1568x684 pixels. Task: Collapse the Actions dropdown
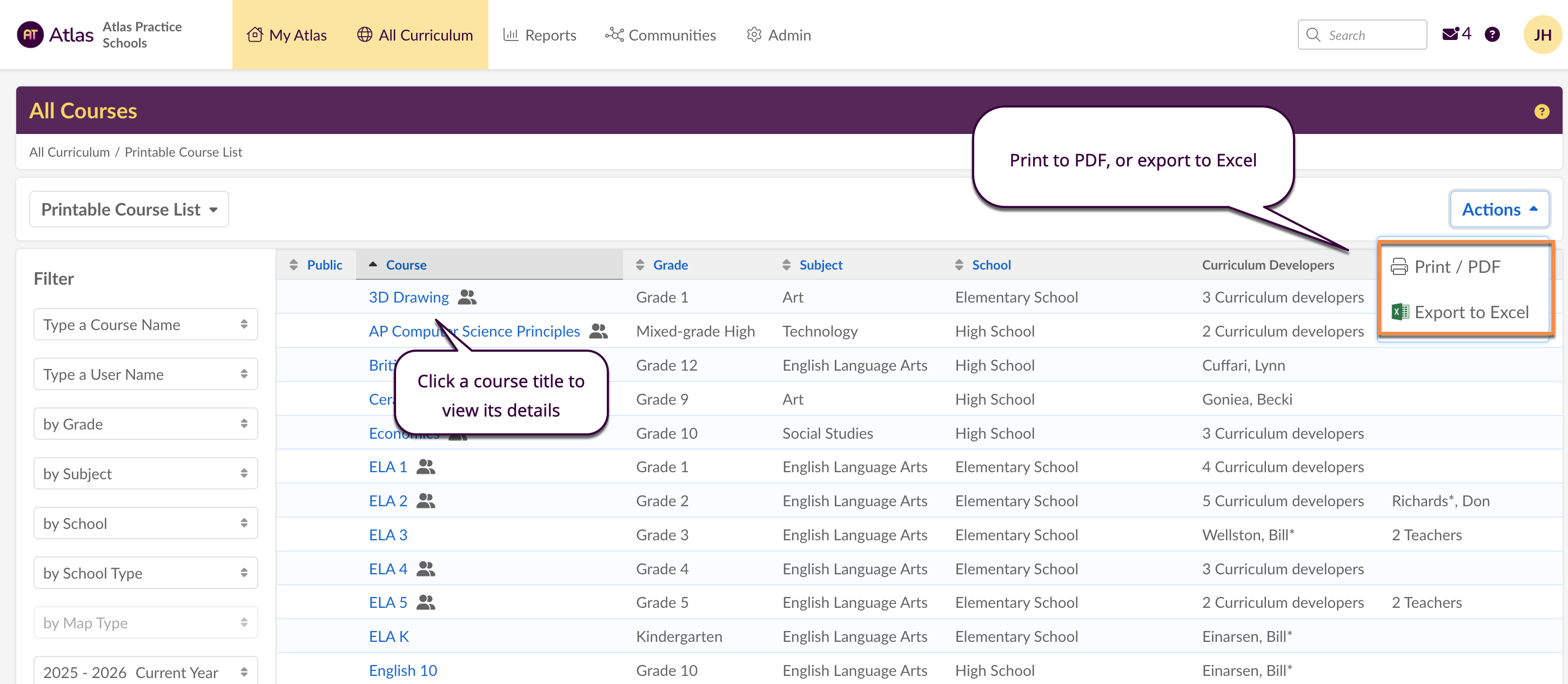tap(1499, 209)
